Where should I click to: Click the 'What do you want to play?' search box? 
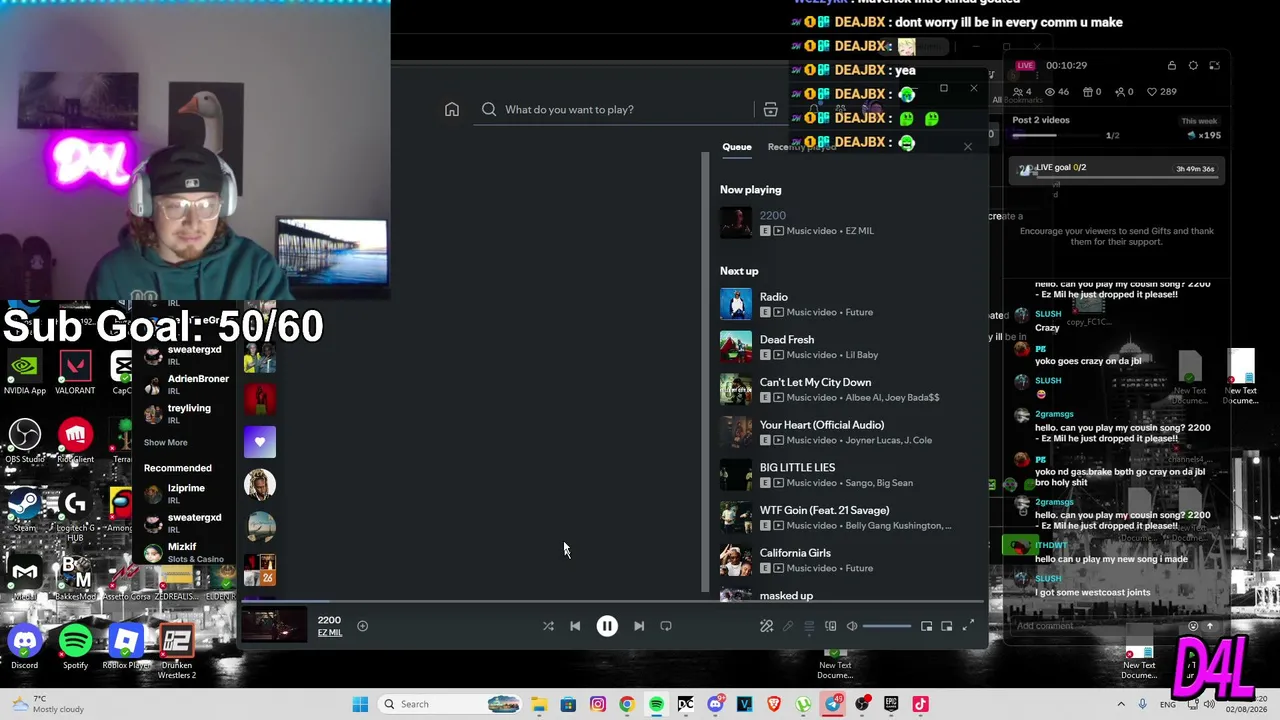click(615, 110)
